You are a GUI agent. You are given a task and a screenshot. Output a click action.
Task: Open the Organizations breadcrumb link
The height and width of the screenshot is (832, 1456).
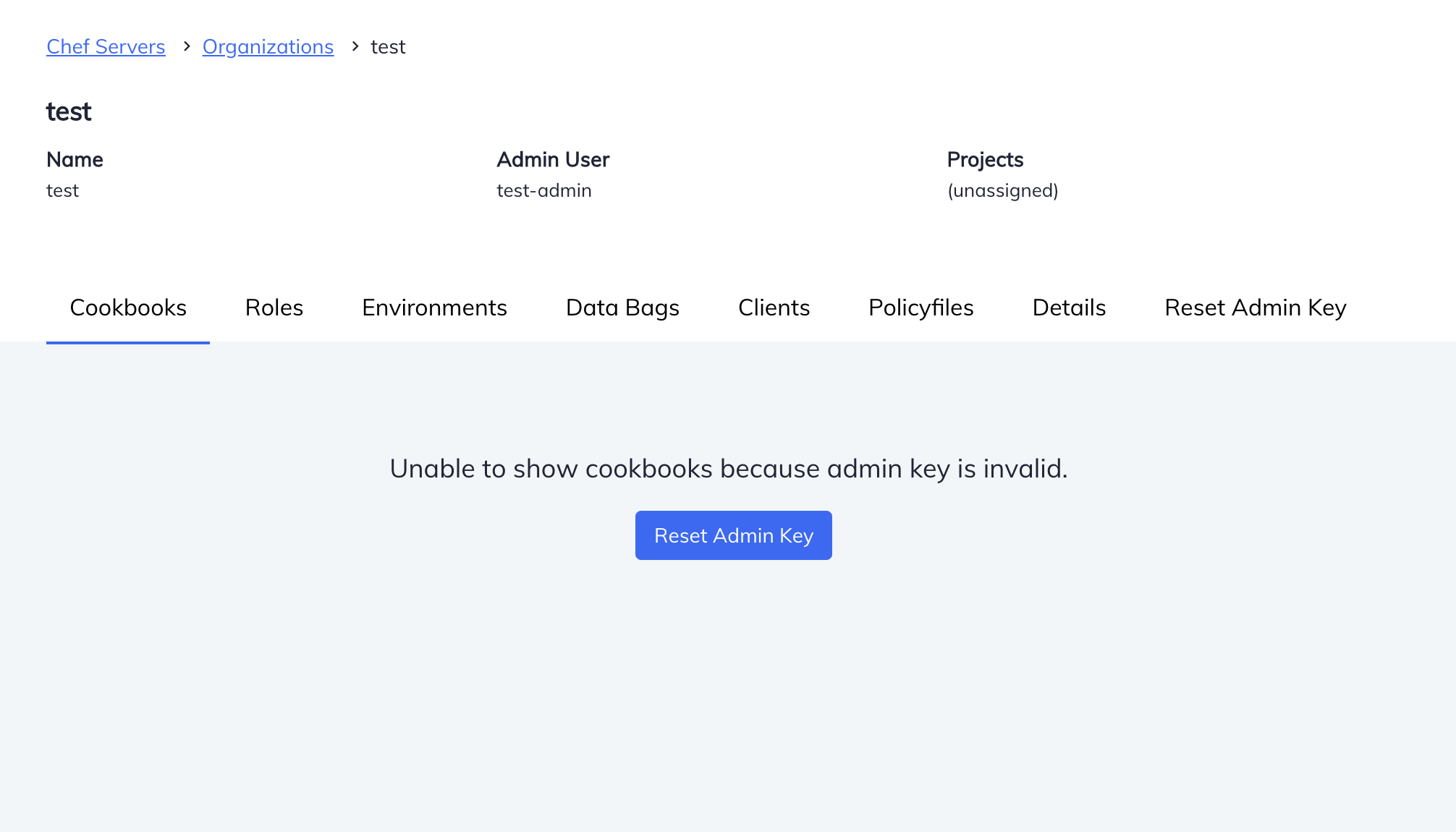pos(268,46)
